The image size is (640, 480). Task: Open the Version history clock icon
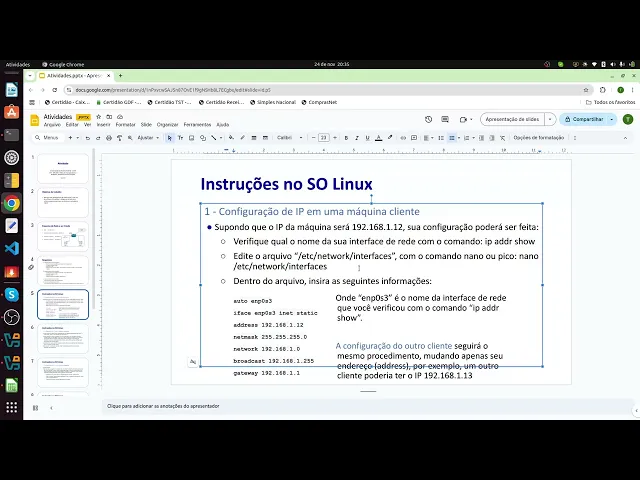[428, 119]
